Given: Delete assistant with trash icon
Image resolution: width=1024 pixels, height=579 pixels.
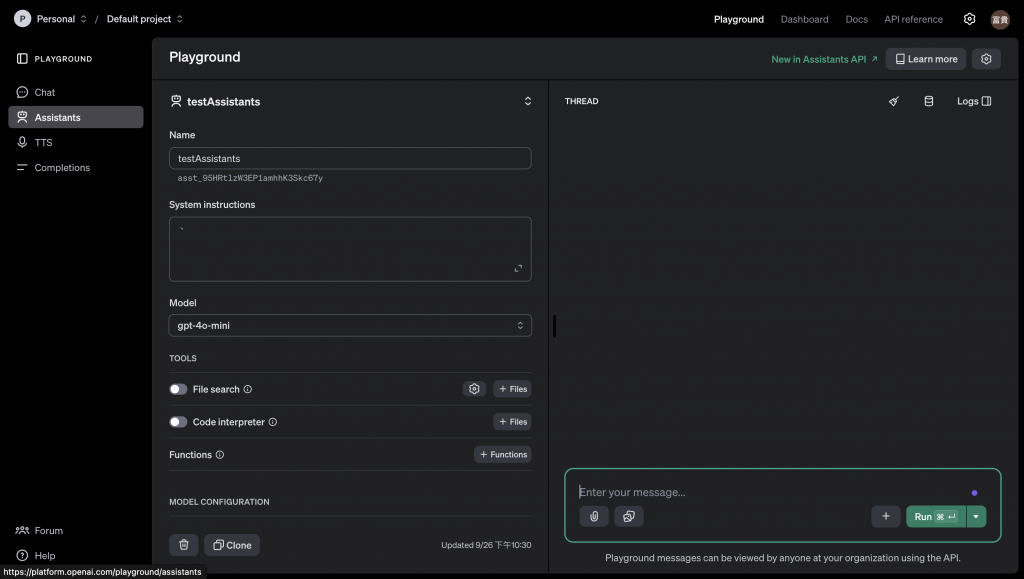Looking at the screenshot, I should (184, 544).
